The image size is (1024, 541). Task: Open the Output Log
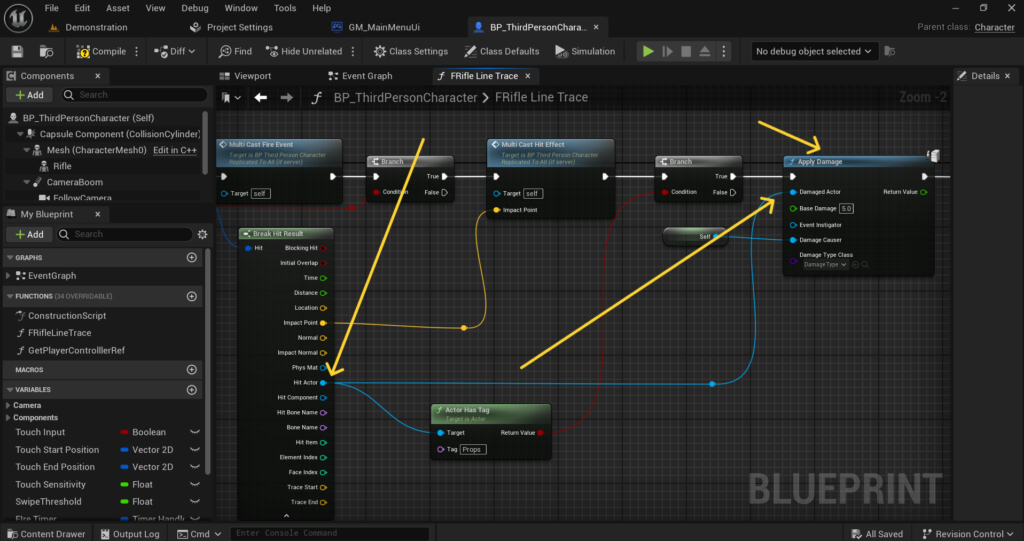tap(130, 534)
